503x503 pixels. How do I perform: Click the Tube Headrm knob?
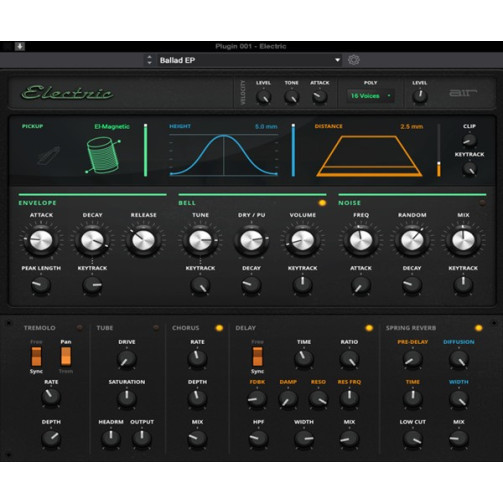[x=111, y=438]
